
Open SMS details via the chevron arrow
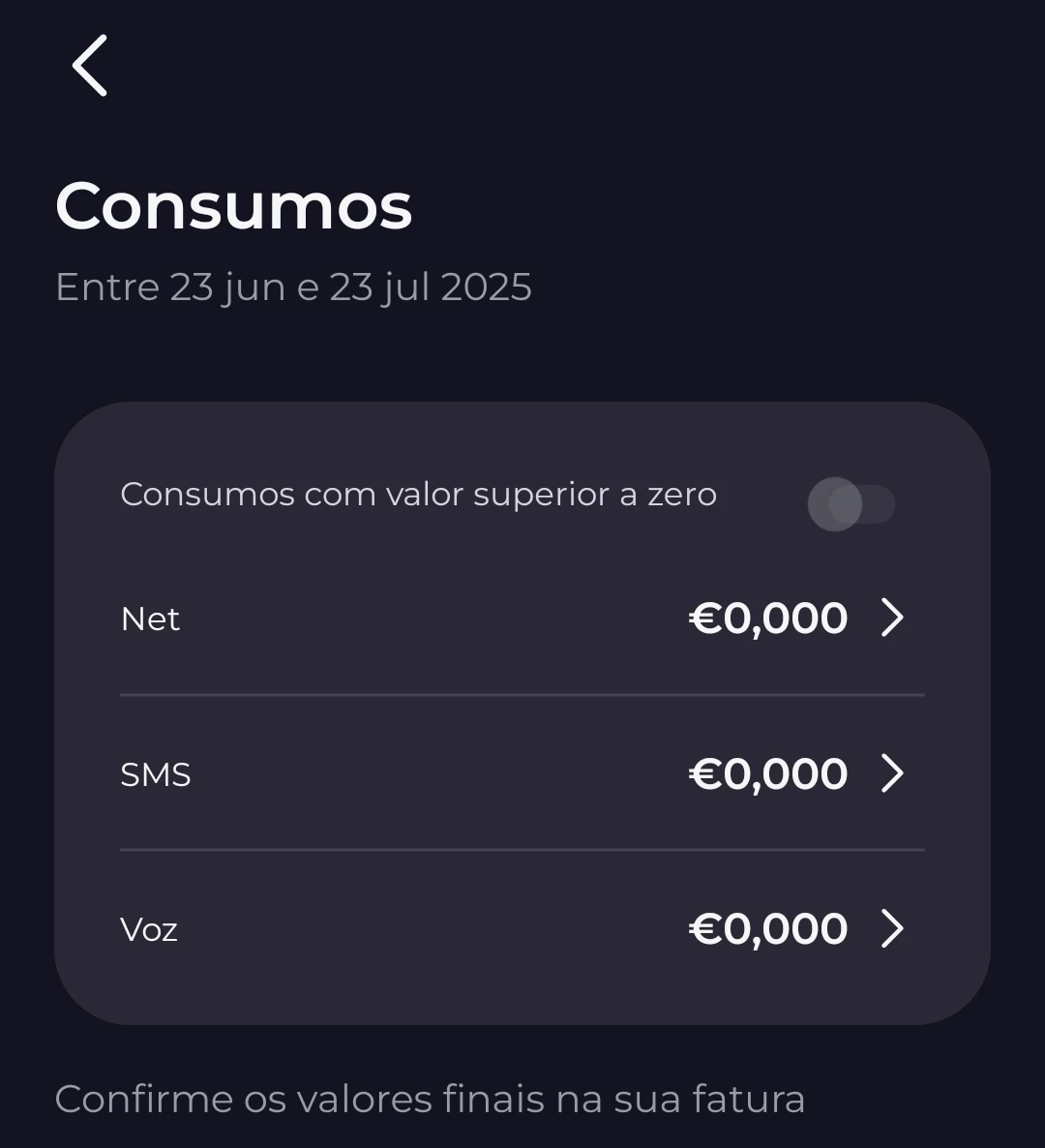coord(892,773)
